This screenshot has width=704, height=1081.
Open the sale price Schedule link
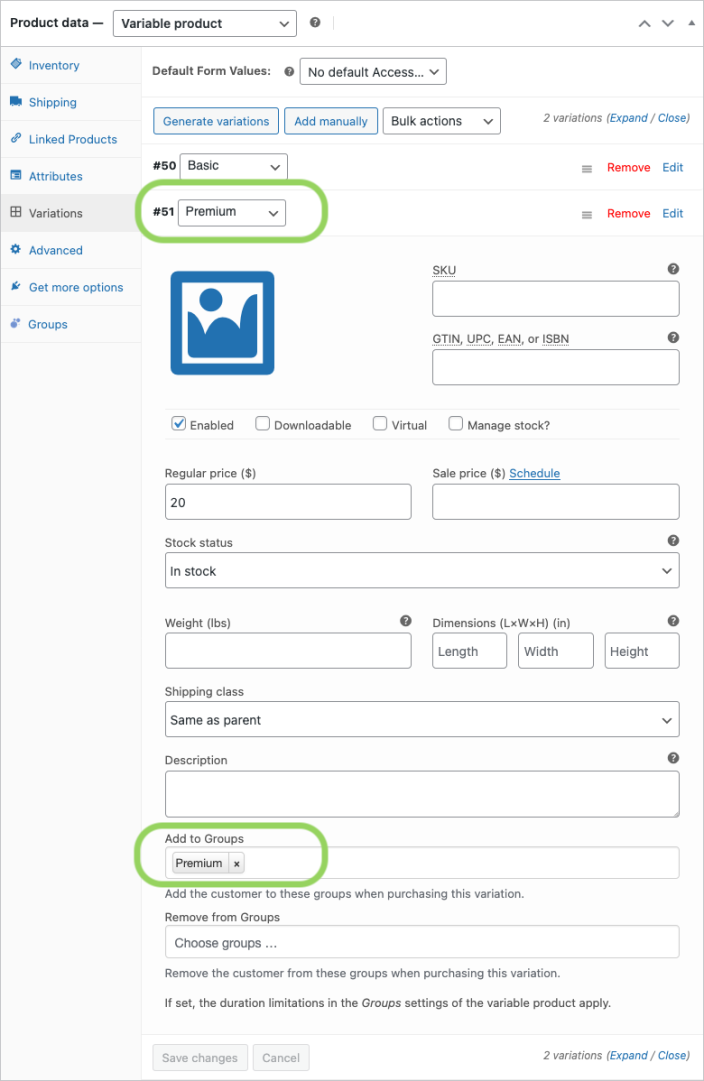tap(534, 473)
